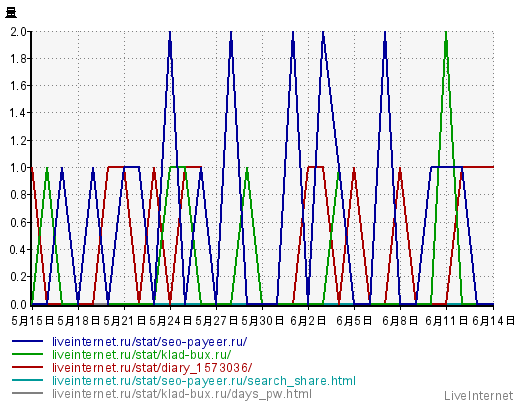
Task: Click the 5月24日 date axis label
Action: (170, 321)
